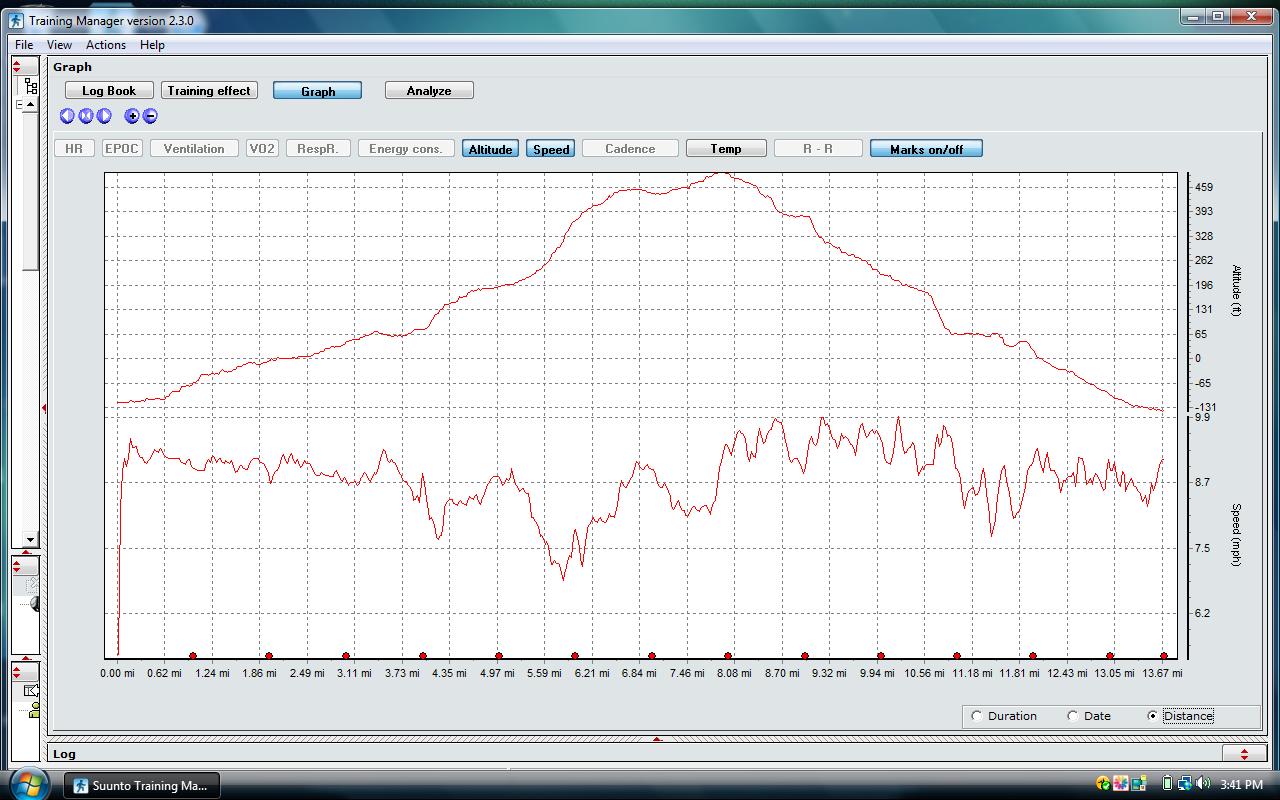
Task: Click the middle reset view icon between arrows
Action: (86, 116)
